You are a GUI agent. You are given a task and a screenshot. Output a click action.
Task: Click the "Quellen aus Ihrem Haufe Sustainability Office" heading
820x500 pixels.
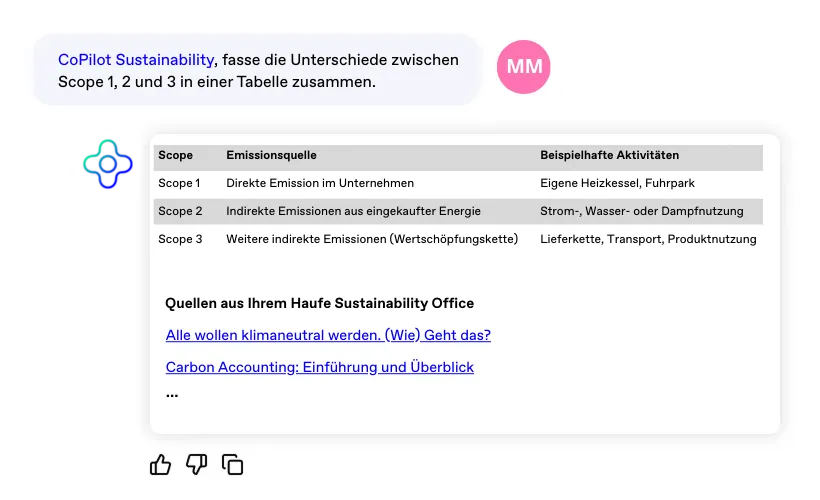tap(320, 303)
